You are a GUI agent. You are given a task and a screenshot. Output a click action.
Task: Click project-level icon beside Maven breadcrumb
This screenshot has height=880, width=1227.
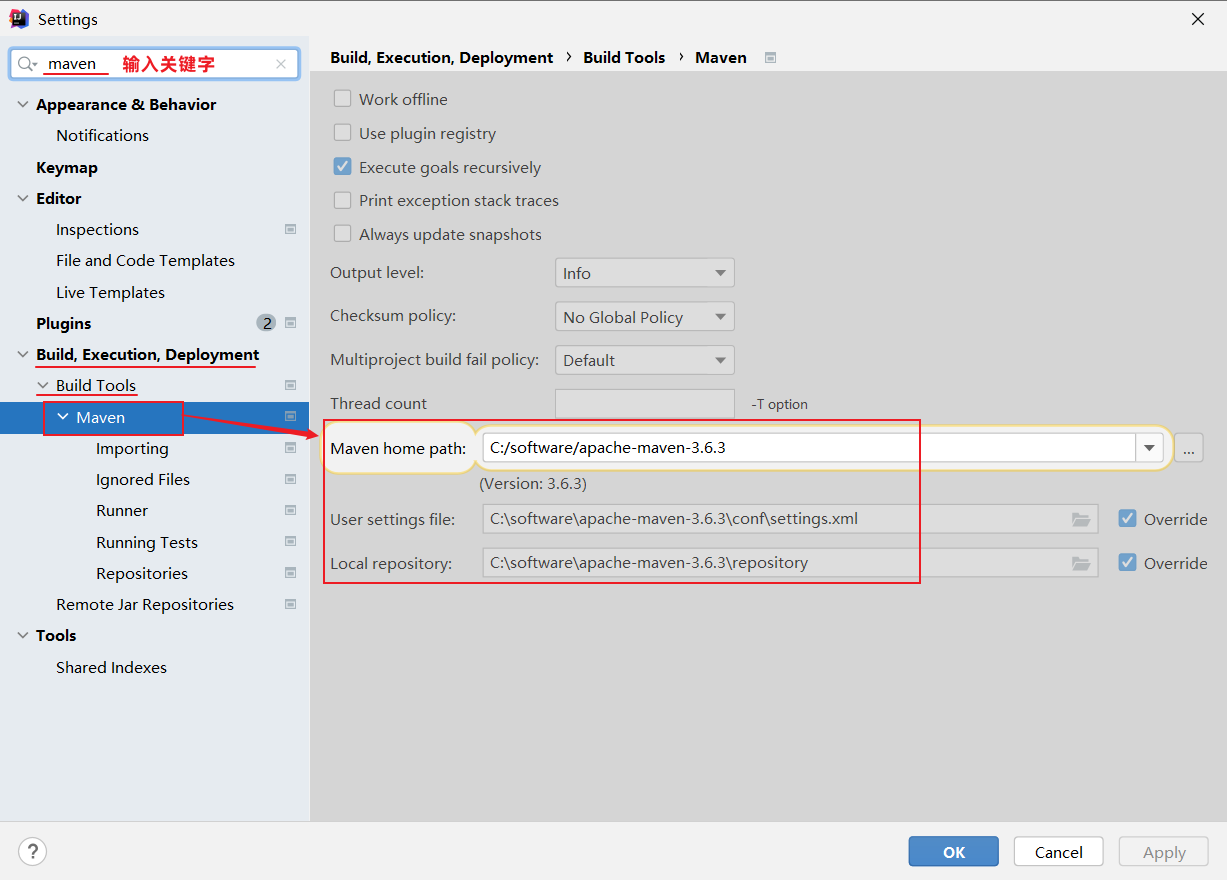(770, 58)
